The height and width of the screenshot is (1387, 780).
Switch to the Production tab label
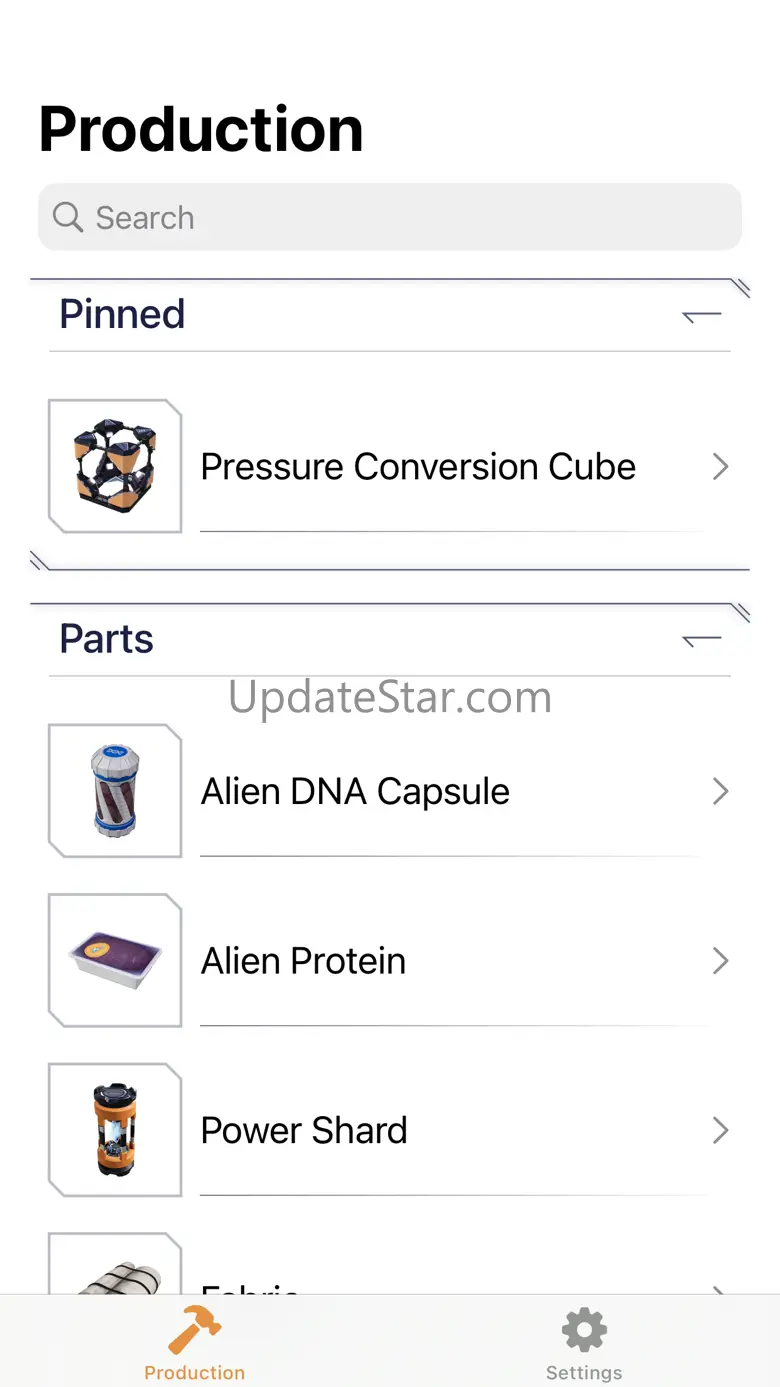(x=194, y=1372)
